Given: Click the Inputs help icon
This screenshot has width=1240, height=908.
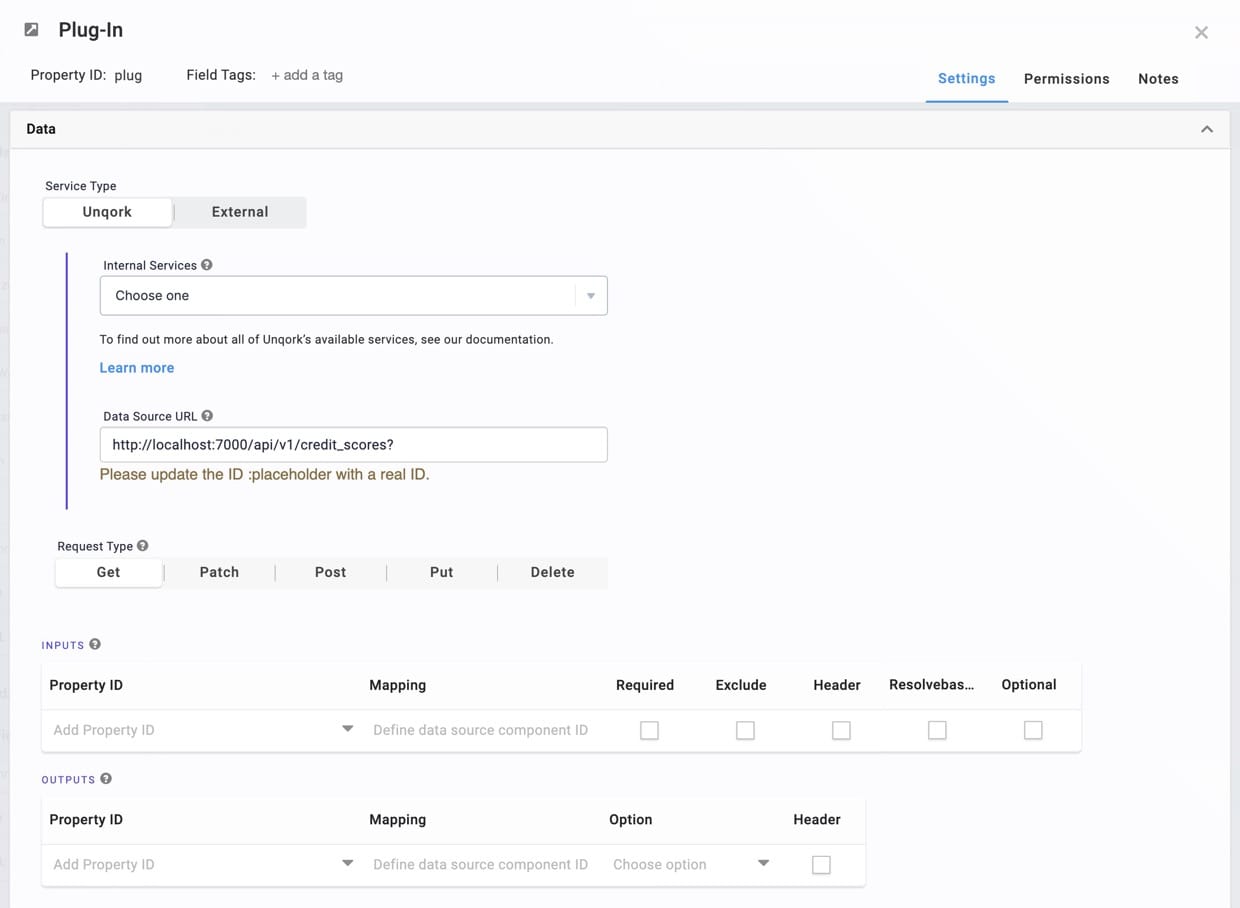Looking at the screenshot, I should pos(95,644).
